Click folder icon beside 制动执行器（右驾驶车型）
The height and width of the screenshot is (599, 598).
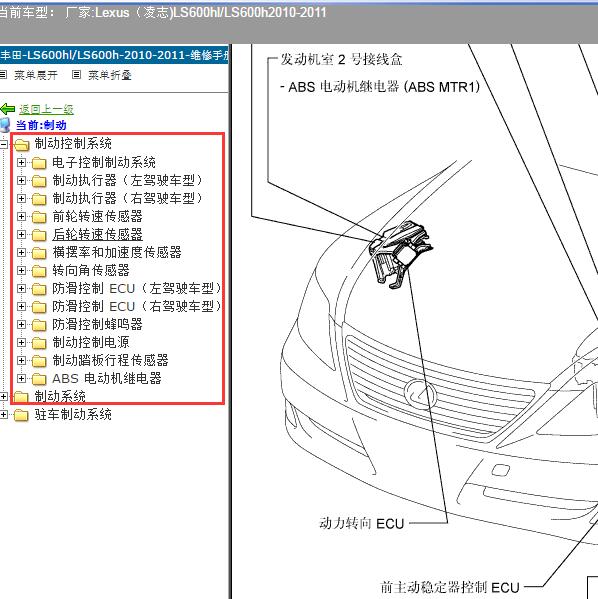pos(39,199)
